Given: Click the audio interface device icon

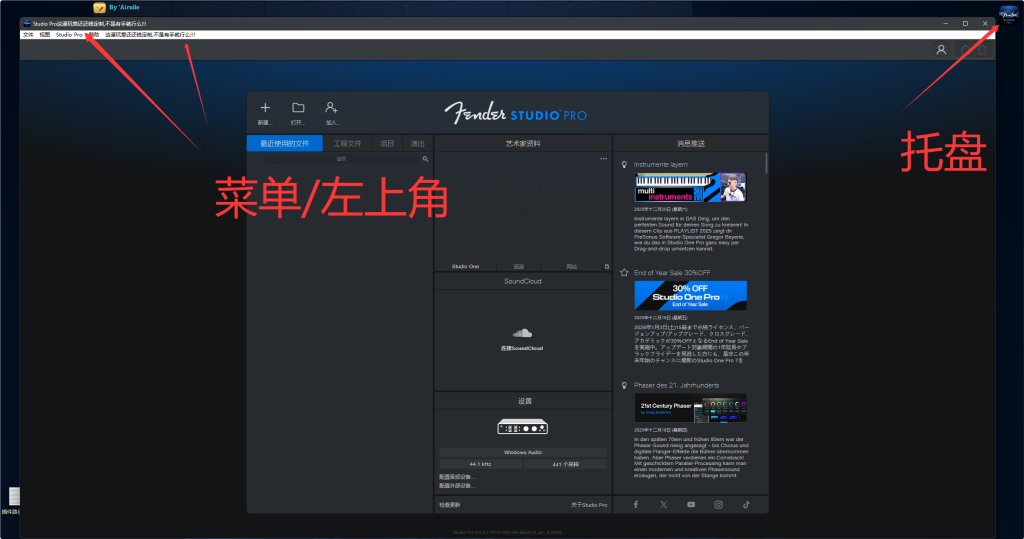Looking at the screenshot, I should click(522, 427).
